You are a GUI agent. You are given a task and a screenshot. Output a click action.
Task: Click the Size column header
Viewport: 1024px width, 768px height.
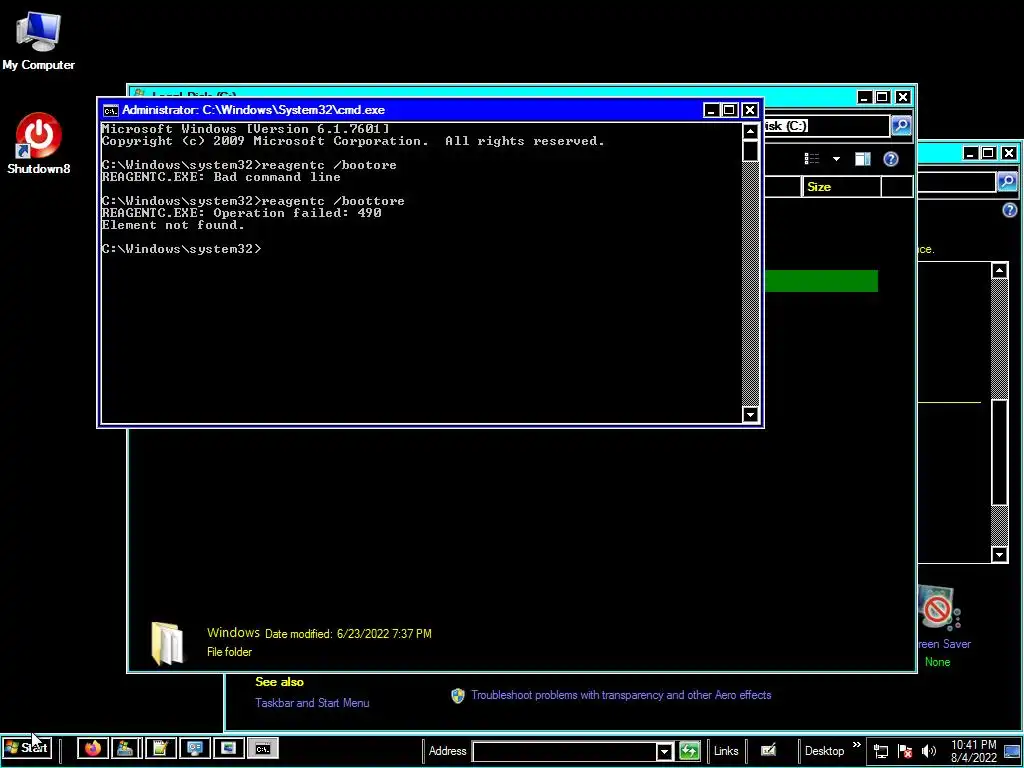(x=841, y=187)
